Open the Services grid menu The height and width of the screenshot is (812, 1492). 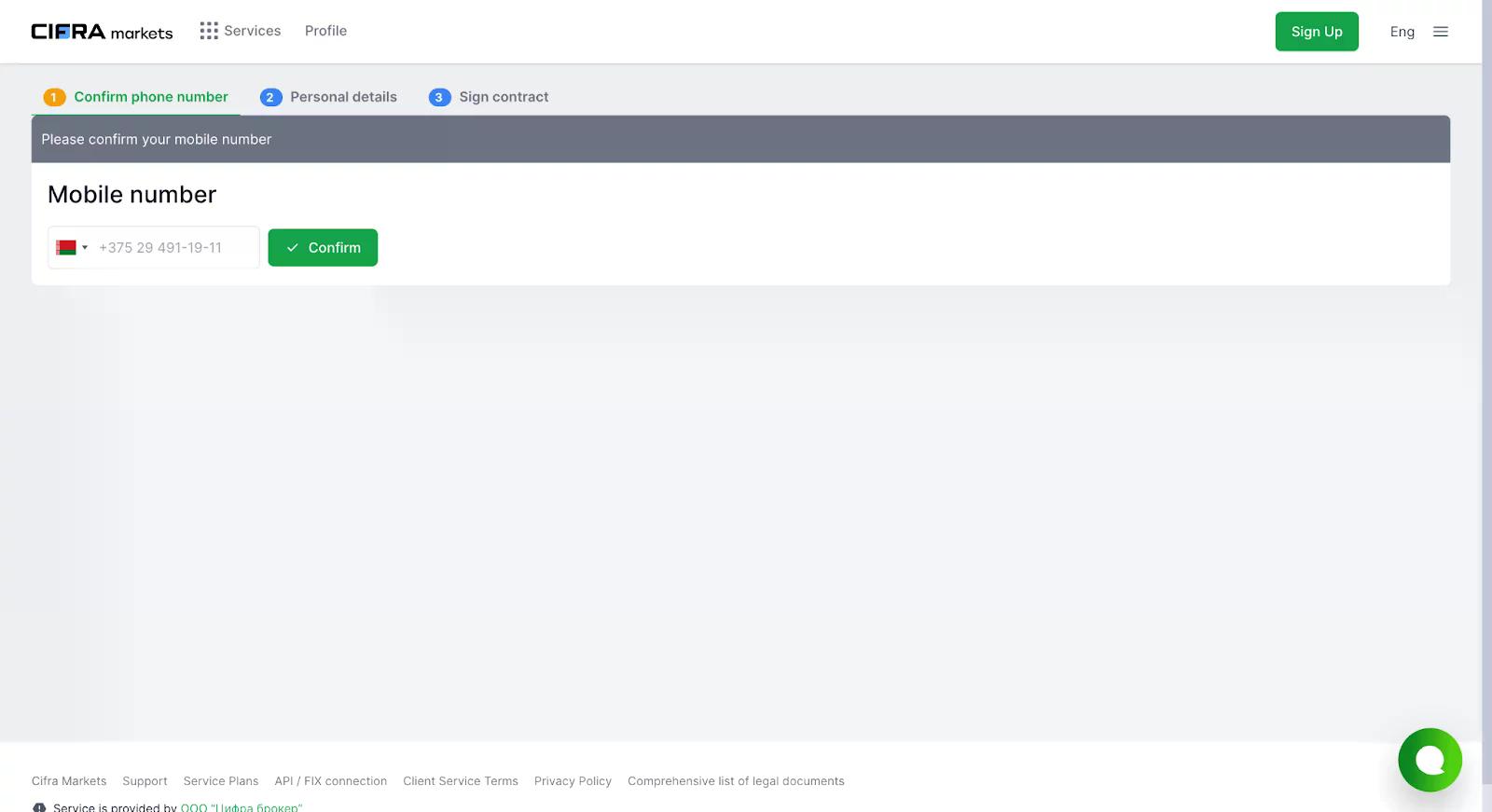pyautogui.click(x=240, y=31)
